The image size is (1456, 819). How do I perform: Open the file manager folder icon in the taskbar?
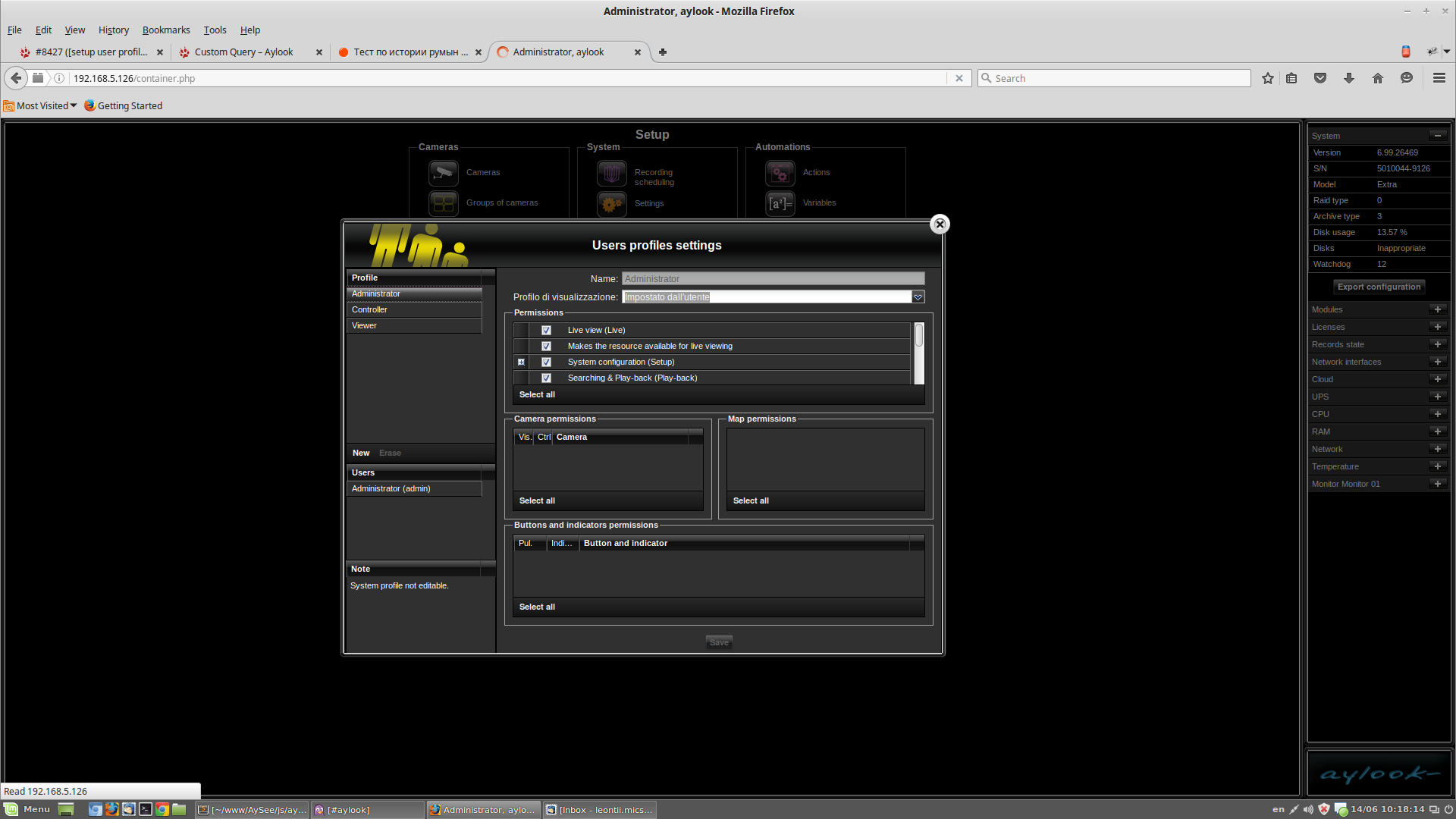(179, 809)
